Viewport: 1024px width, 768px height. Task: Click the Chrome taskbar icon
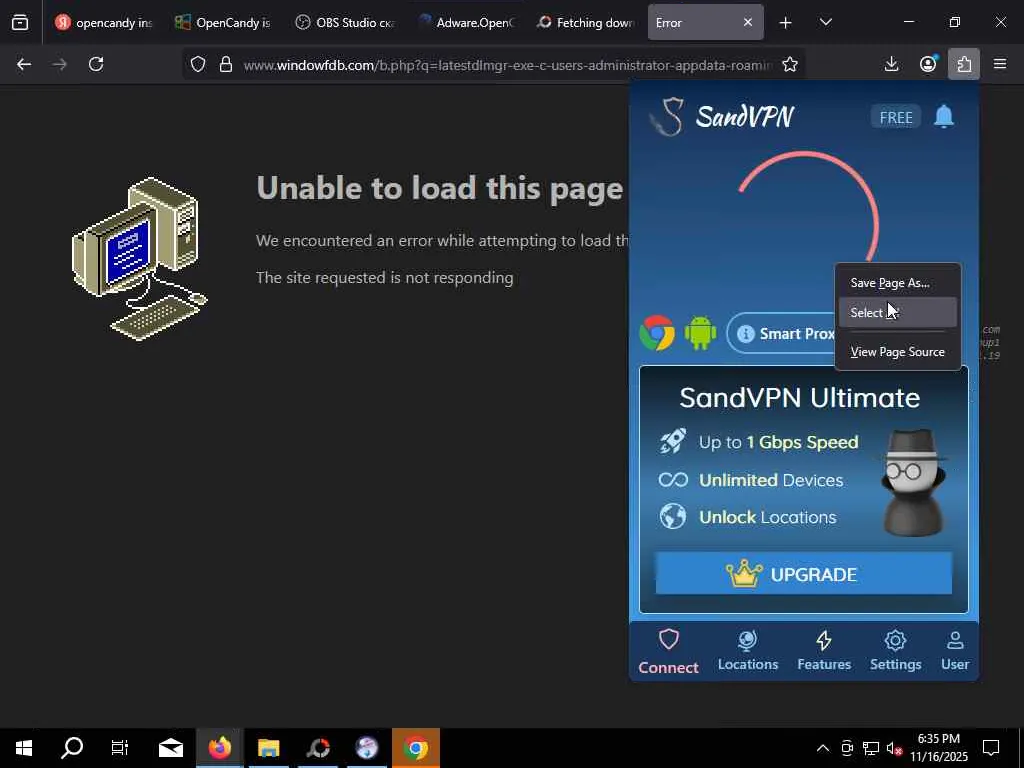[415, 748]
